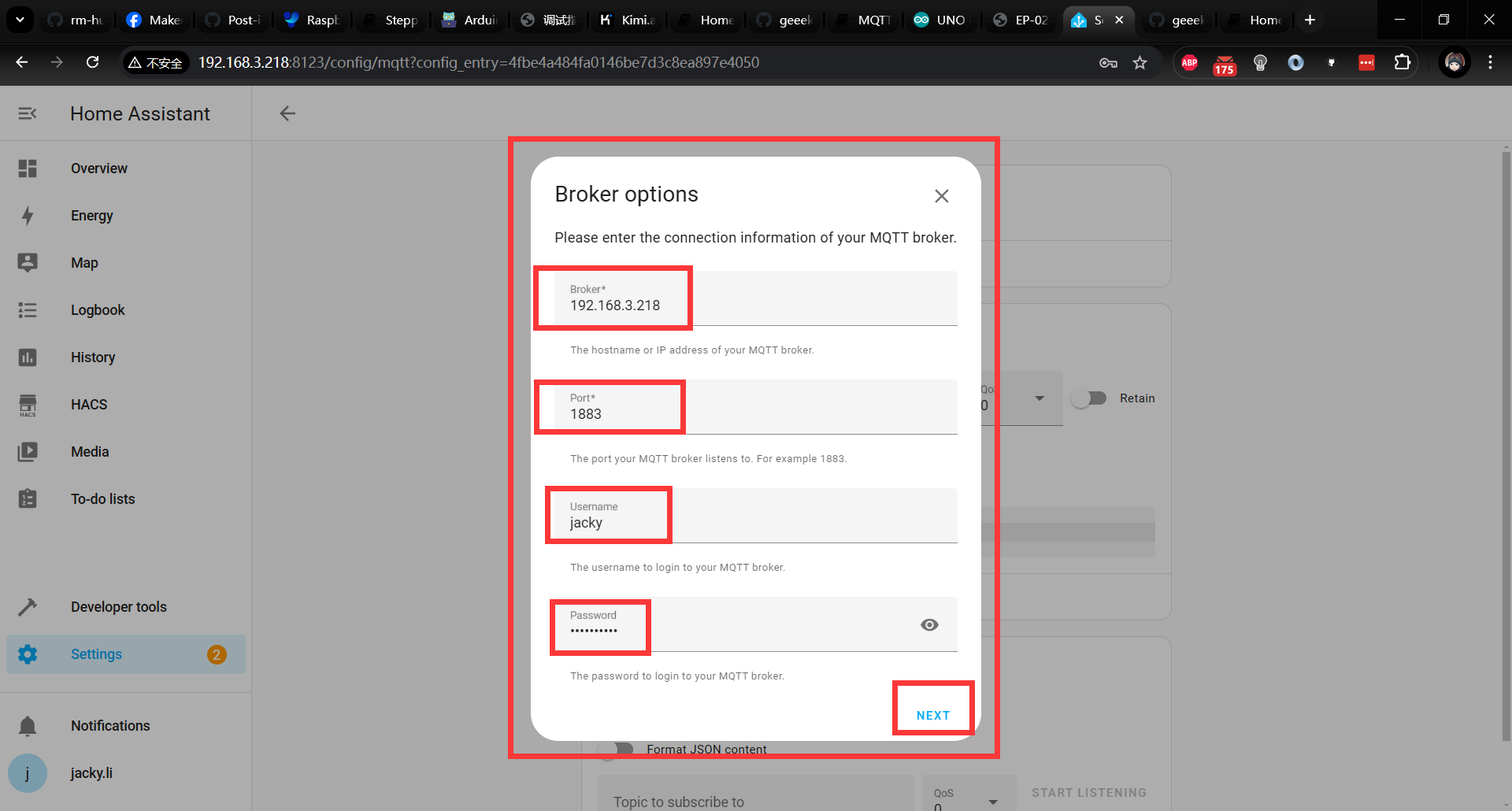Close the Broker options dialog
This screenshot has height=811, width=1512.
tap(941, 196)
